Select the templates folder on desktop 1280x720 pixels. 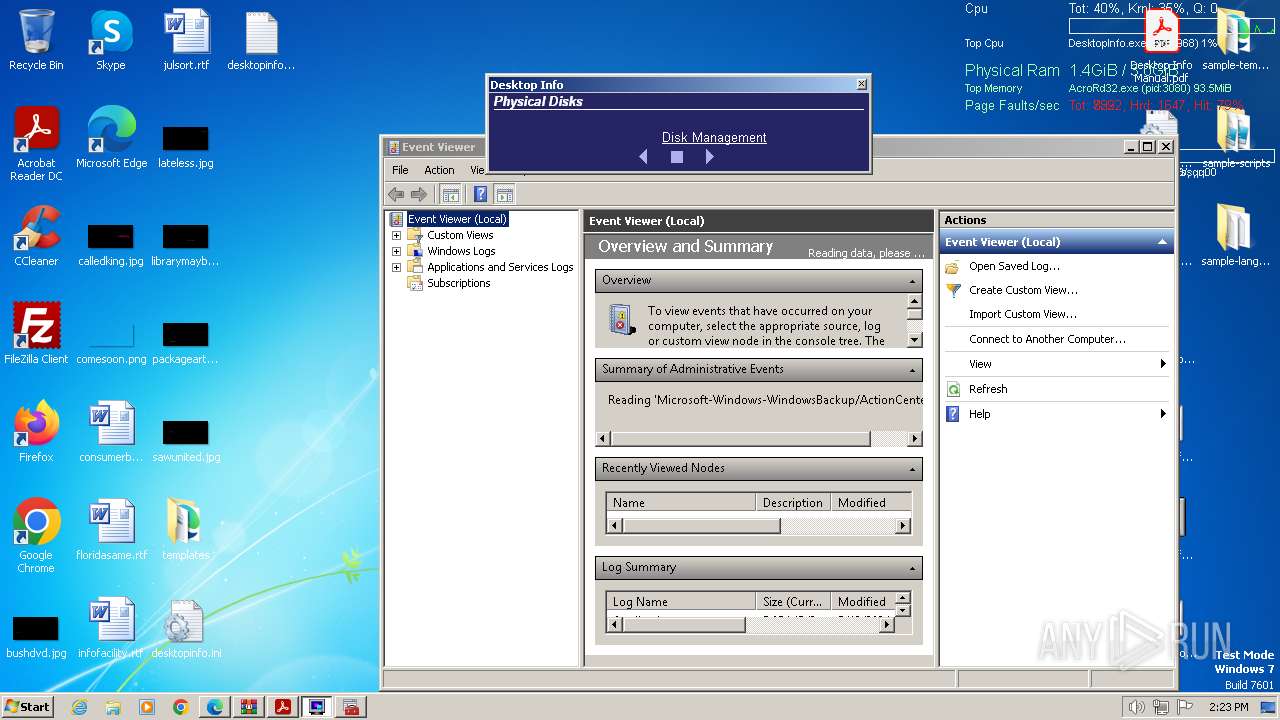(186, 530)
